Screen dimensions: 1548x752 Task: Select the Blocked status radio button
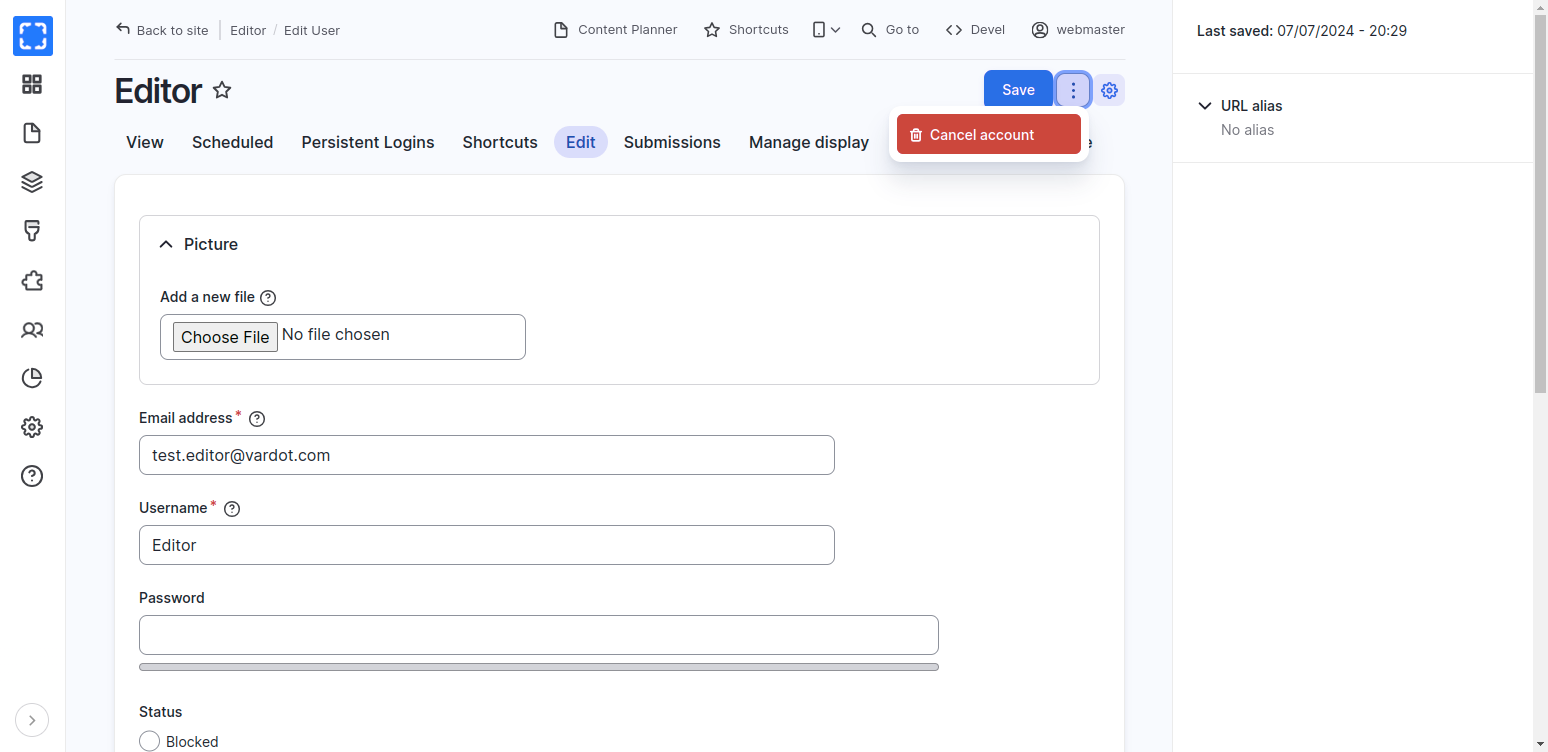click(x=150, y=741)
